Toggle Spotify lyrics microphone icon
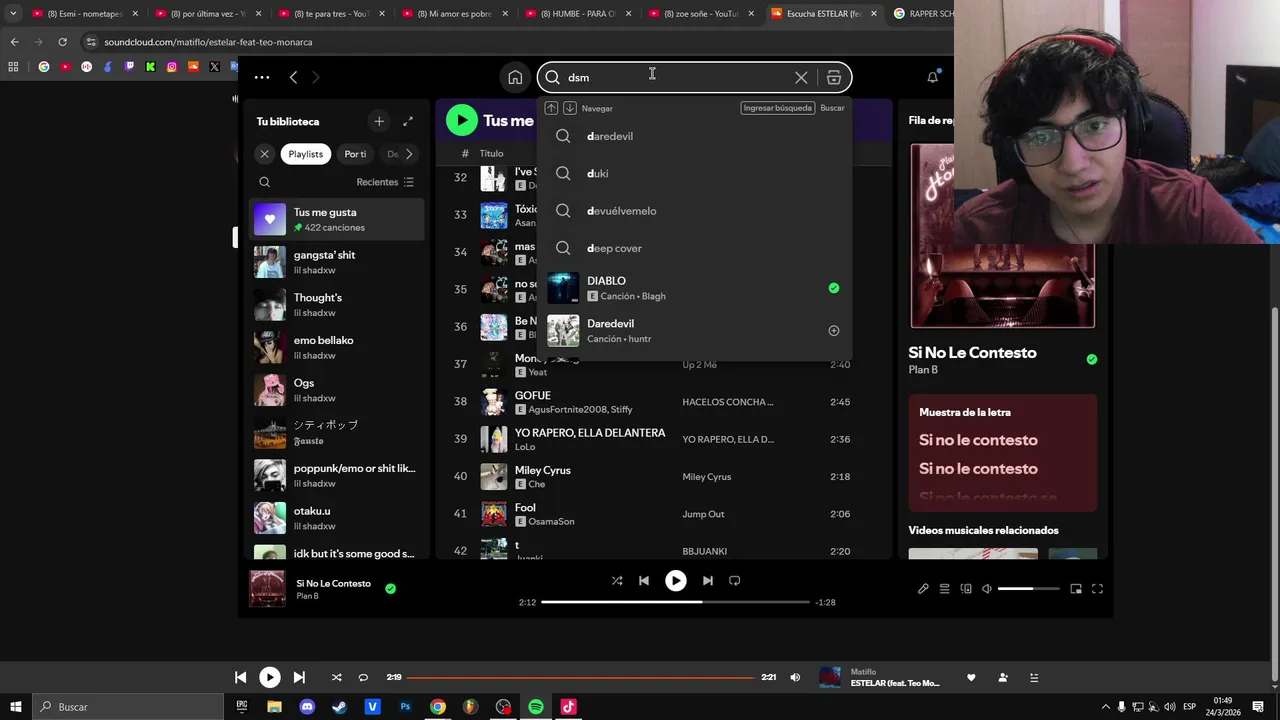 pos(923,589)
